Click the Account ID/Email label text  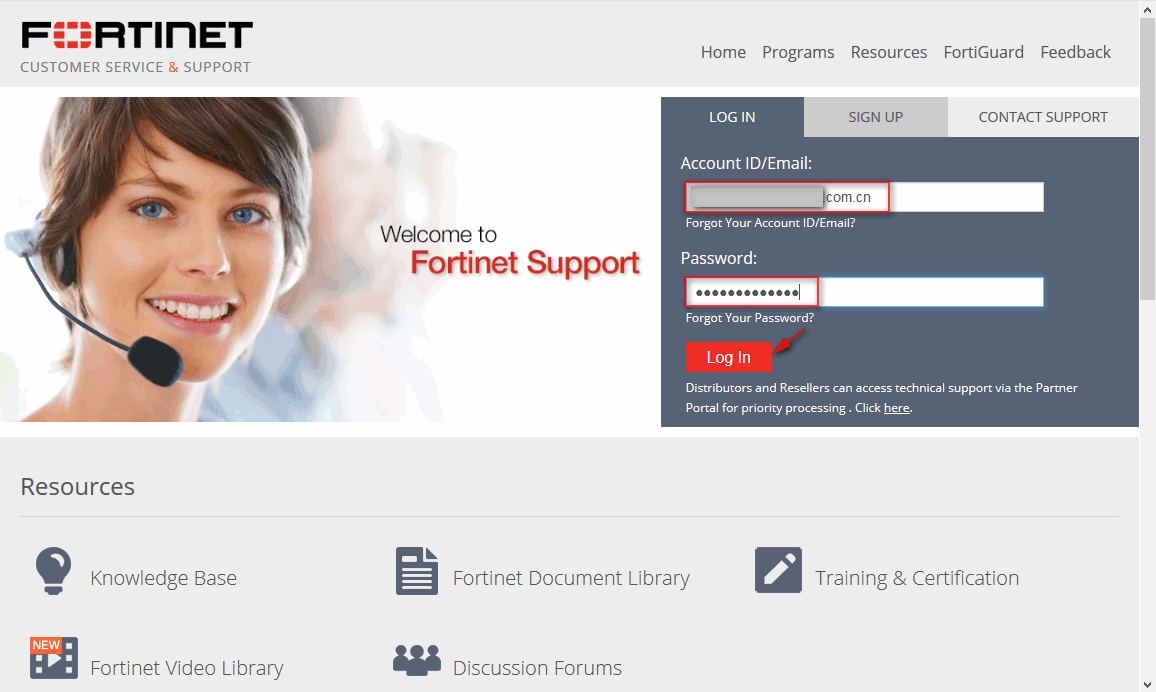pos(746,163)
